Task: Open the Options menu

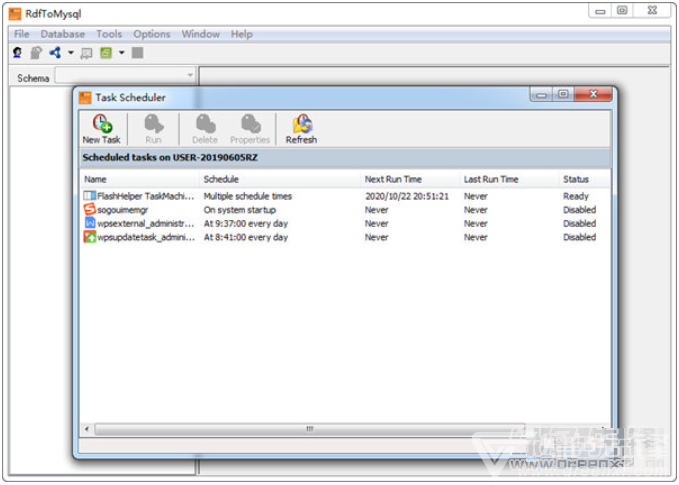Action: click(152, 34)
